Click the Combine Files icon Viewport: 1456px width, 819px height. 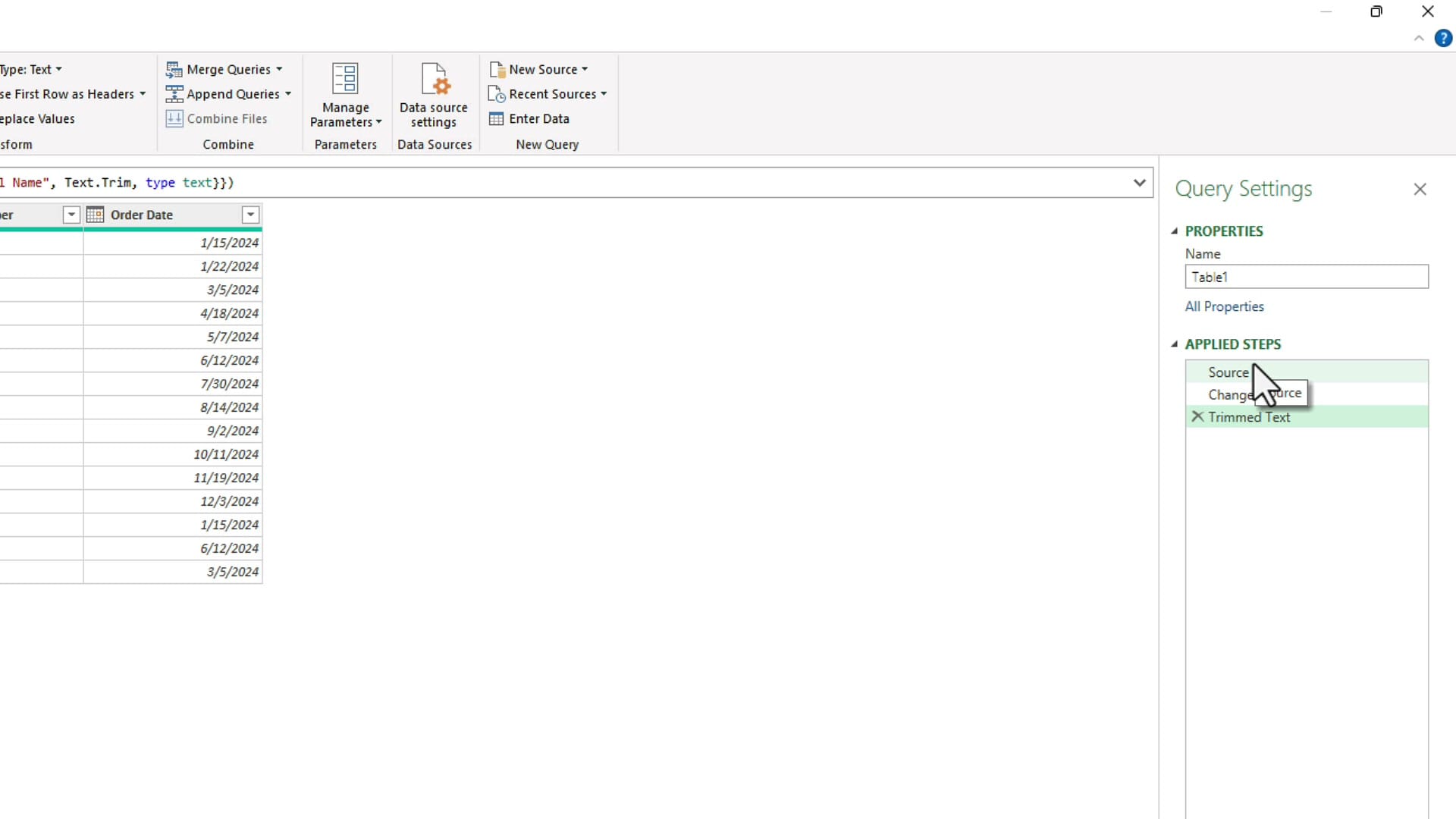point(174,119)
